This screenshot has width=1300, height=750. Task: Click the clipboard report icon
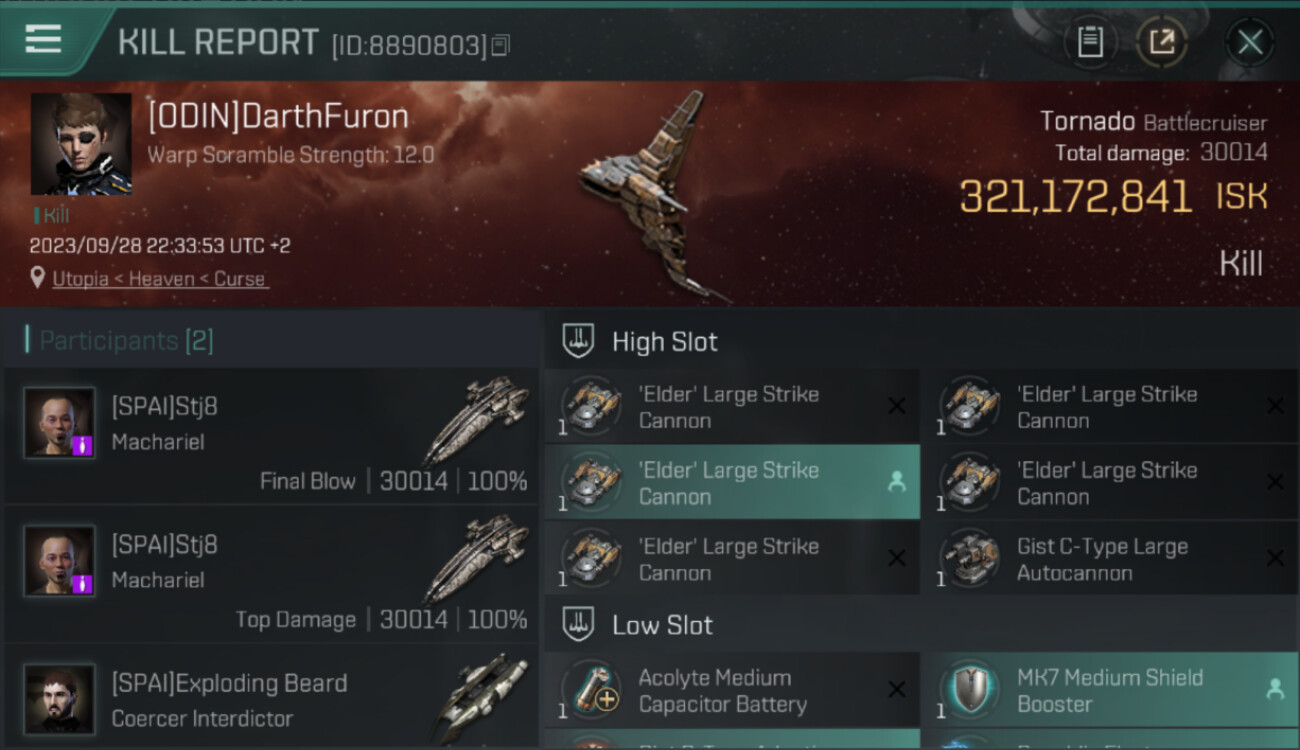1090,42
